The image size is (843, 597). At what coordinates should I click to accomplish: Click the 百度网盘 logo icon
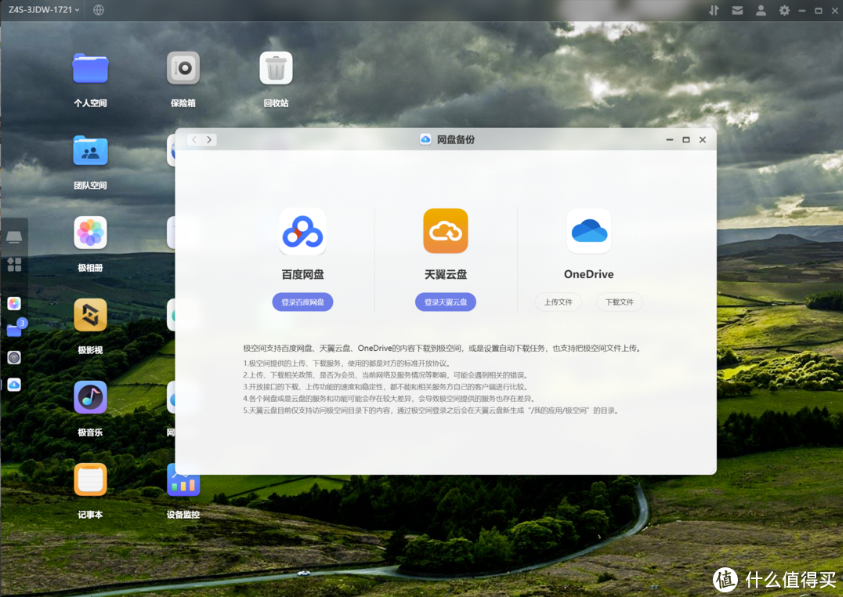click(303, 231)
